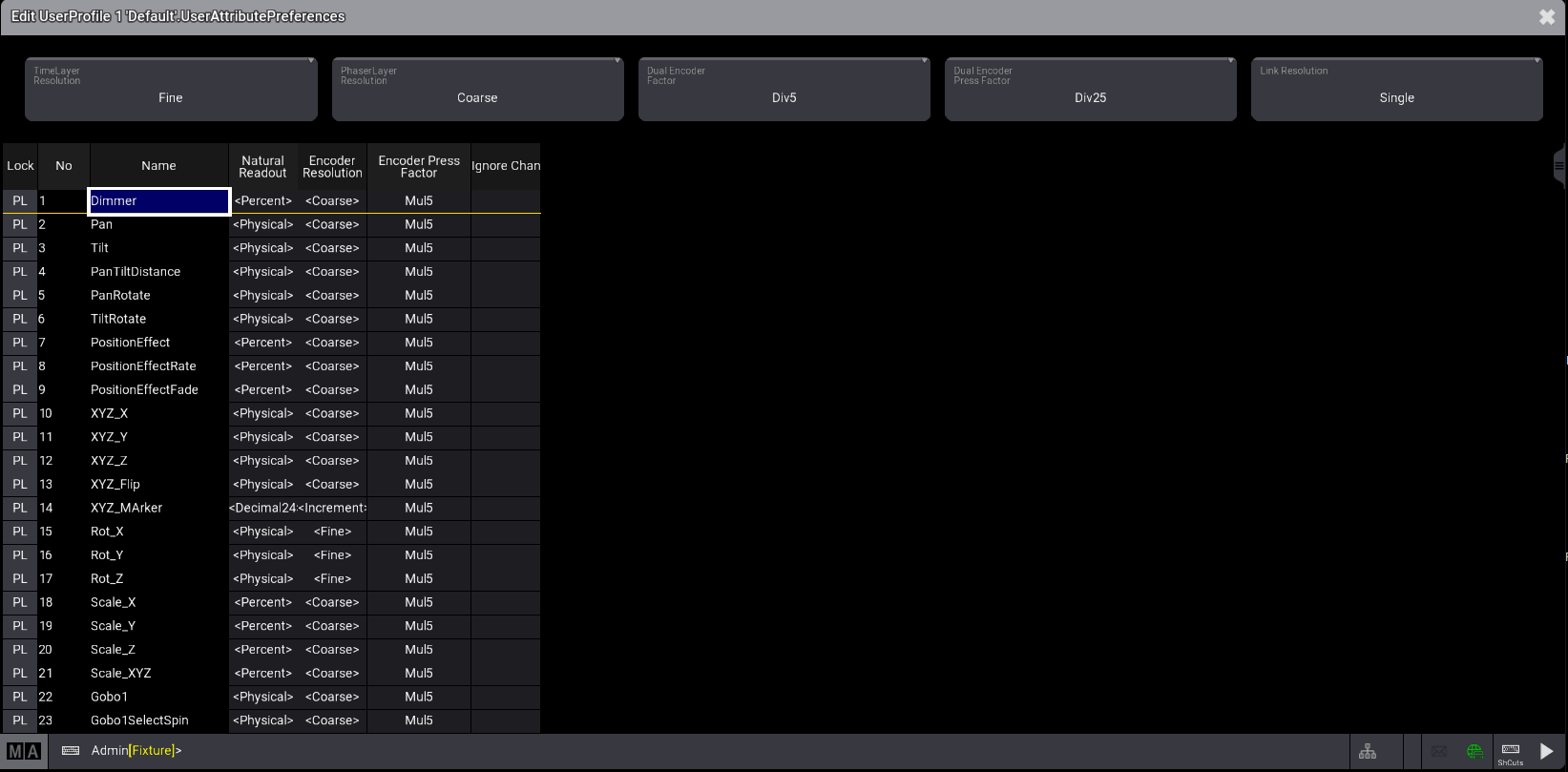Open the ShCuts keyboard shortcuts icon
This screenshot has width=1568, height=772.
tap(1511, 752)
